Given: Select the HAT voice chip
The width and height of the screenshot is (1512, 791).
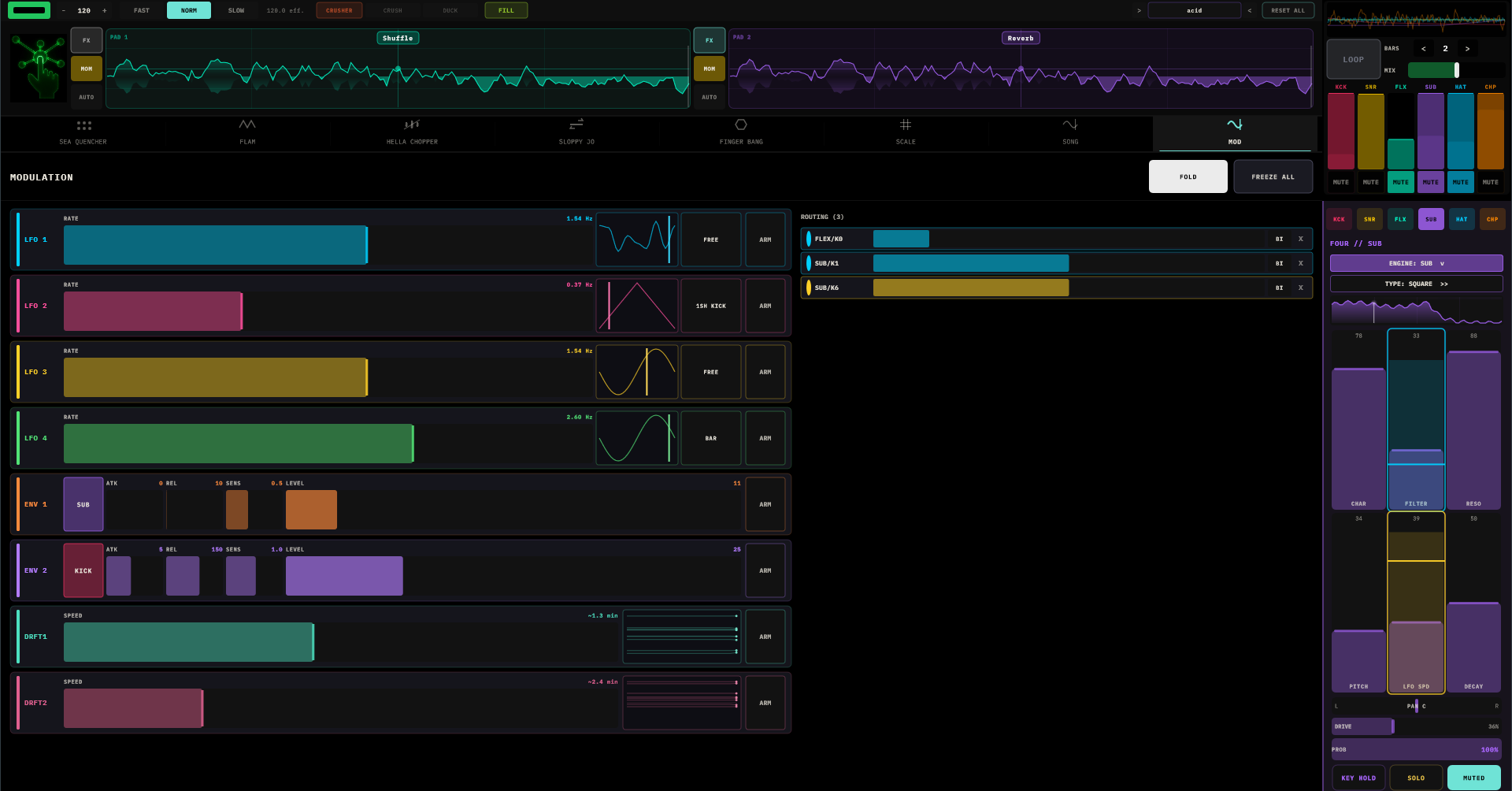Looking at the screenshot, I should 1462,219.
